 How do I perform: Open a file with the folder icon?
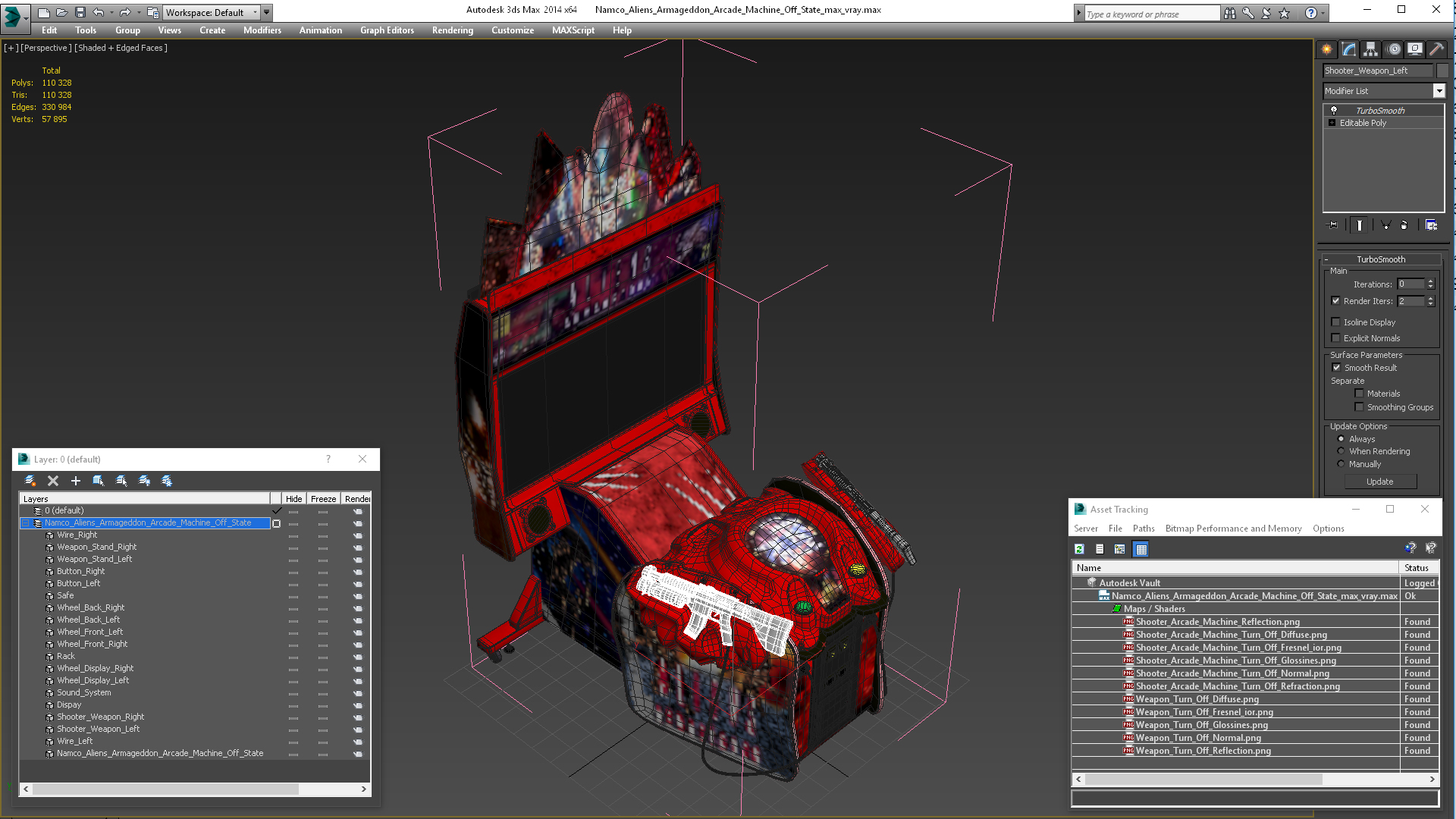pos(62,12)
